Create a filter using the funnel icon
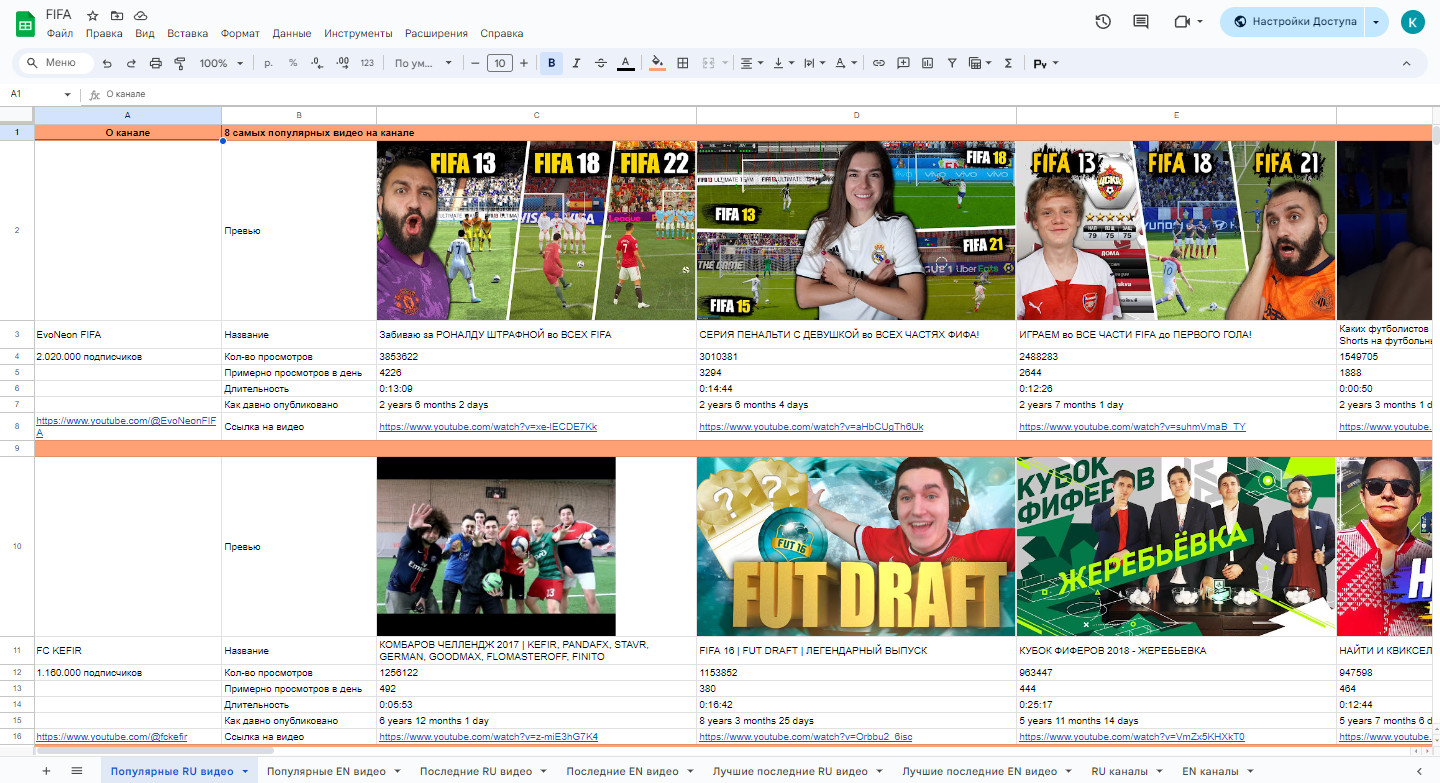The height and width of the screenshot is (783, 1440). pyautogui.click(x=952, y=63)
